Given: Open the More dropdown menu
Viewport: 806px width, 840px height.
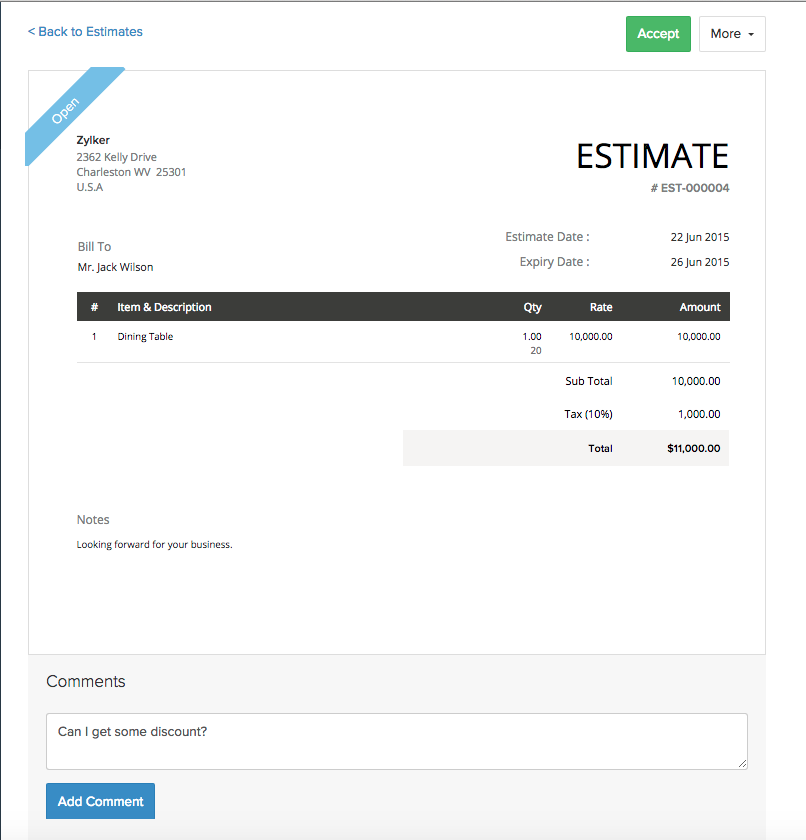Looking at the screenshot, I should [732, 34].
